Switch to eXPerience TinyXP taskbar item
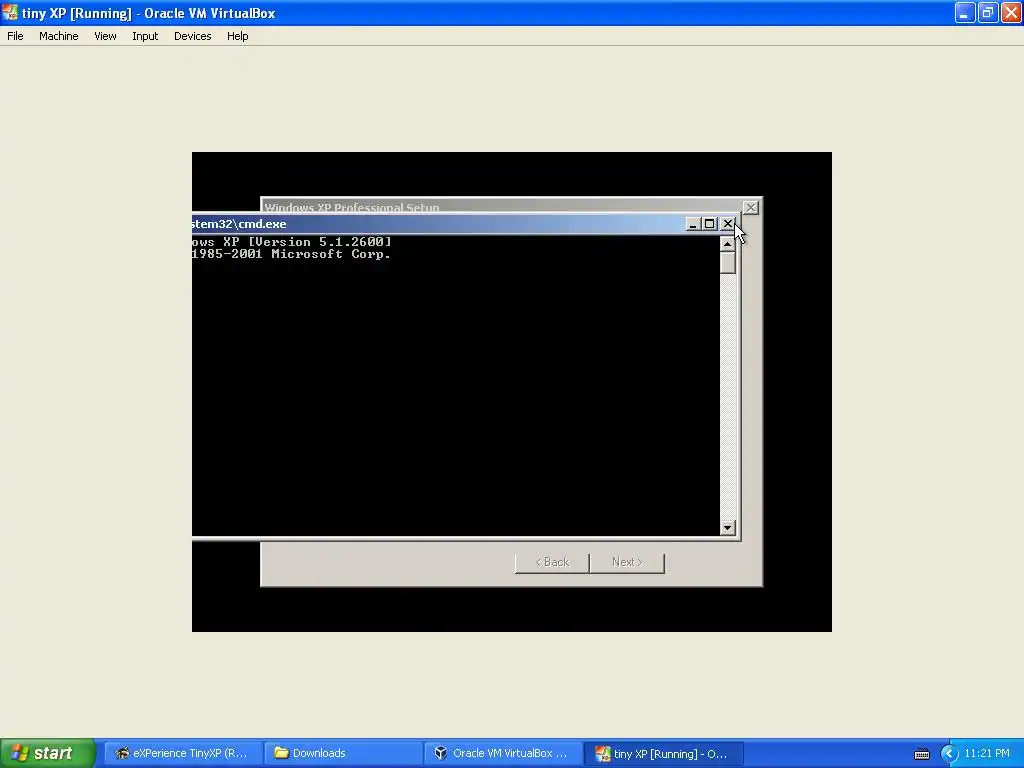The height and width of the screenshot is (768, 1024). coord(182,753)
